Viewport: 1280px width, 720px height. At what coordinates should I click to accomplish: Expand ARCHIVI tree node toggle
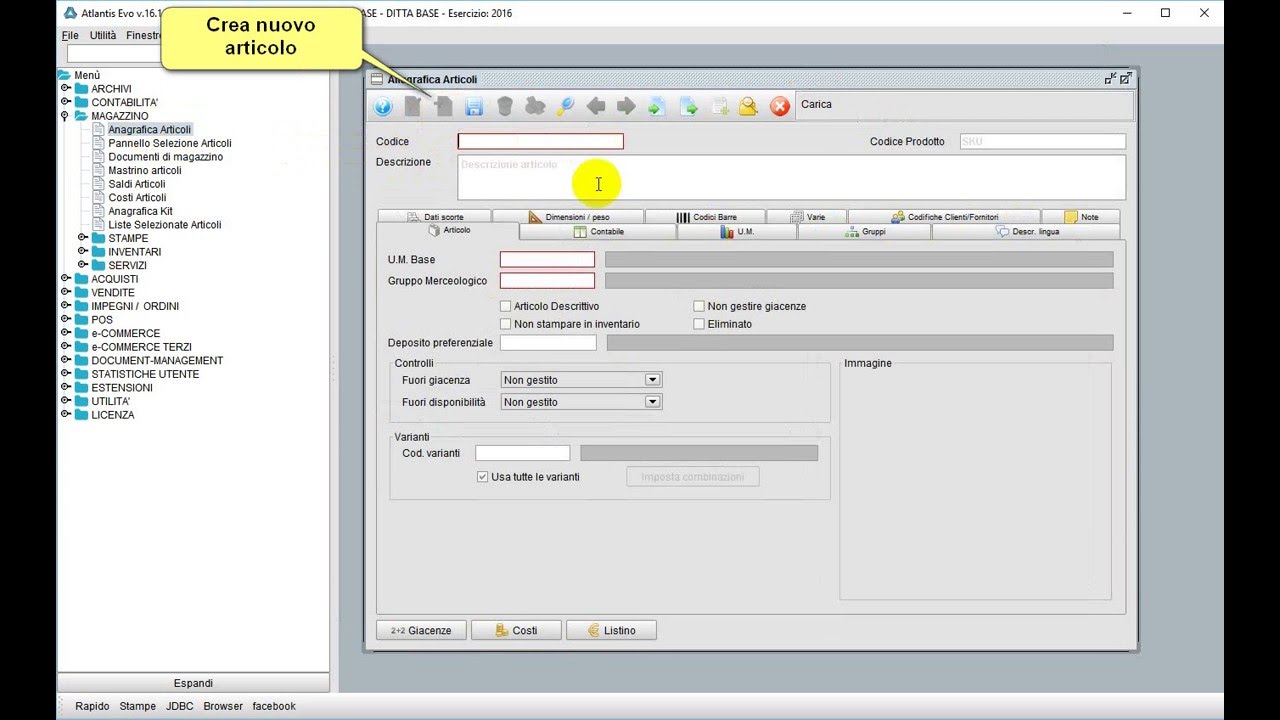pyautogui.click(x=65, y=89)
